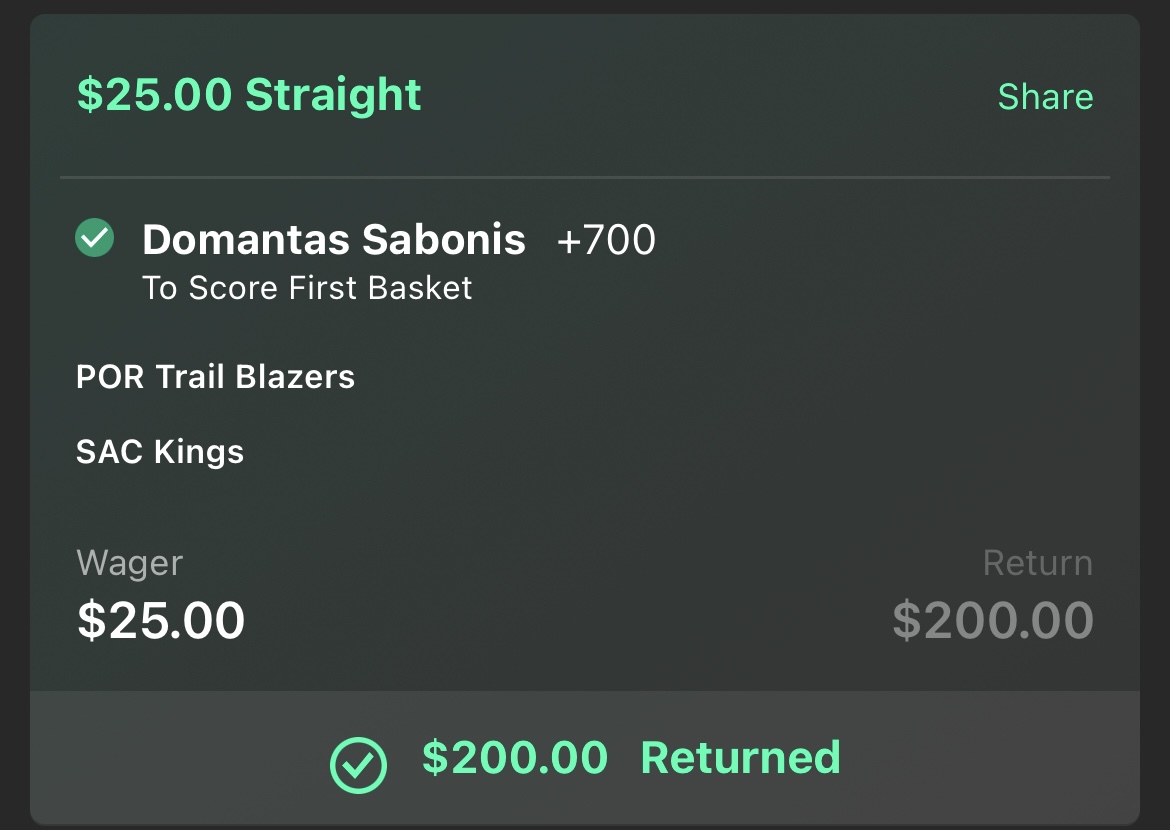The height and width of the screenshot is (830, 1170).
Task: Click the word Blazers in POR Trail Blazers
Action: point(295,377)
